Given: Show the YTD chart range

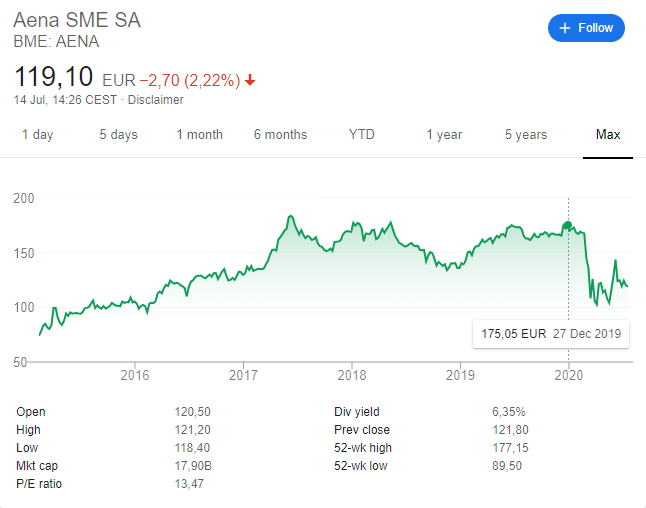Looking at the screenshot, I should (x=361, y=135).
